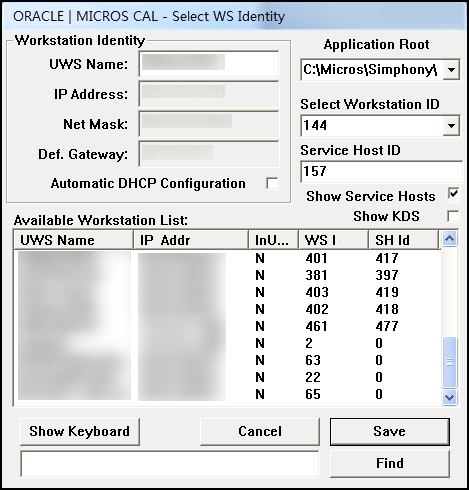Screen dimensions: 469x490
Task: Click the Def. Gateway field
Action: [209, 154]
